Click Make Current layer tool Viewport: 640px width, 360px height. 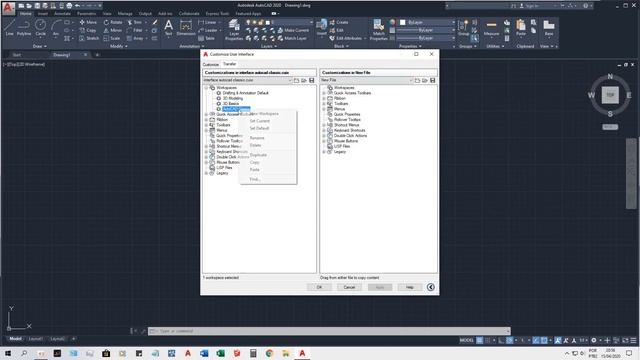(293, 30)
